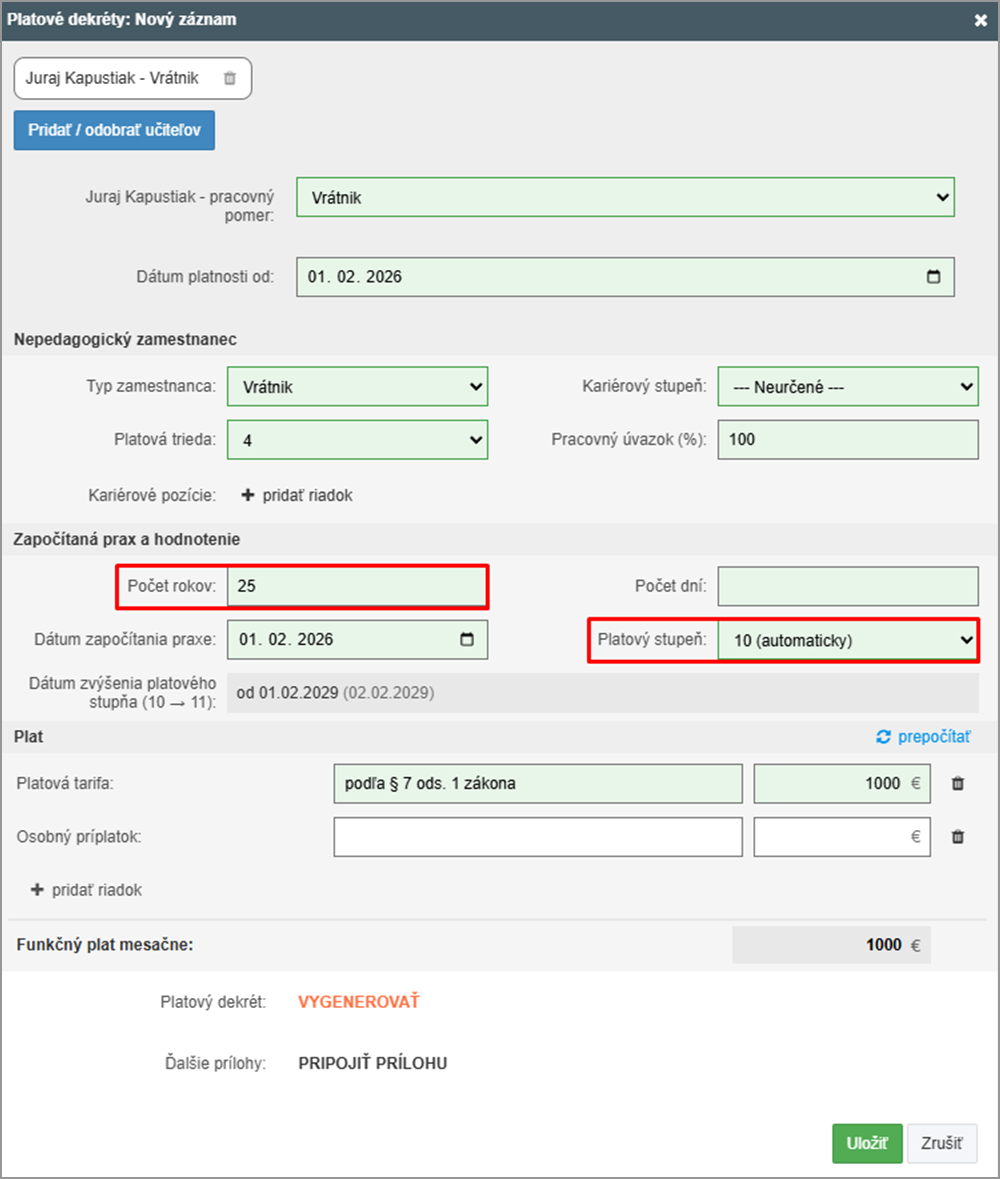Click the VYGENEROVAŤ link
This screenshot has width=1000, height=1179.
click(358, 1002)
